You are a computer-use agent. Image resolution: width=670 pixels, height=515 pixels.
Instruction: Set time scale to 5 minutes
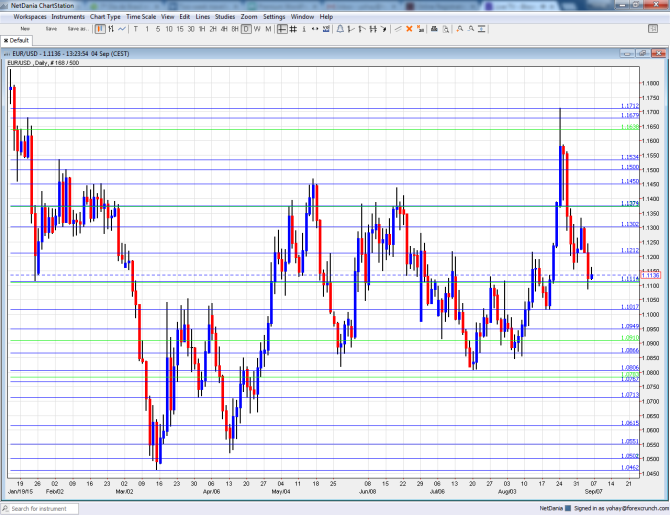tap(158, 29)
